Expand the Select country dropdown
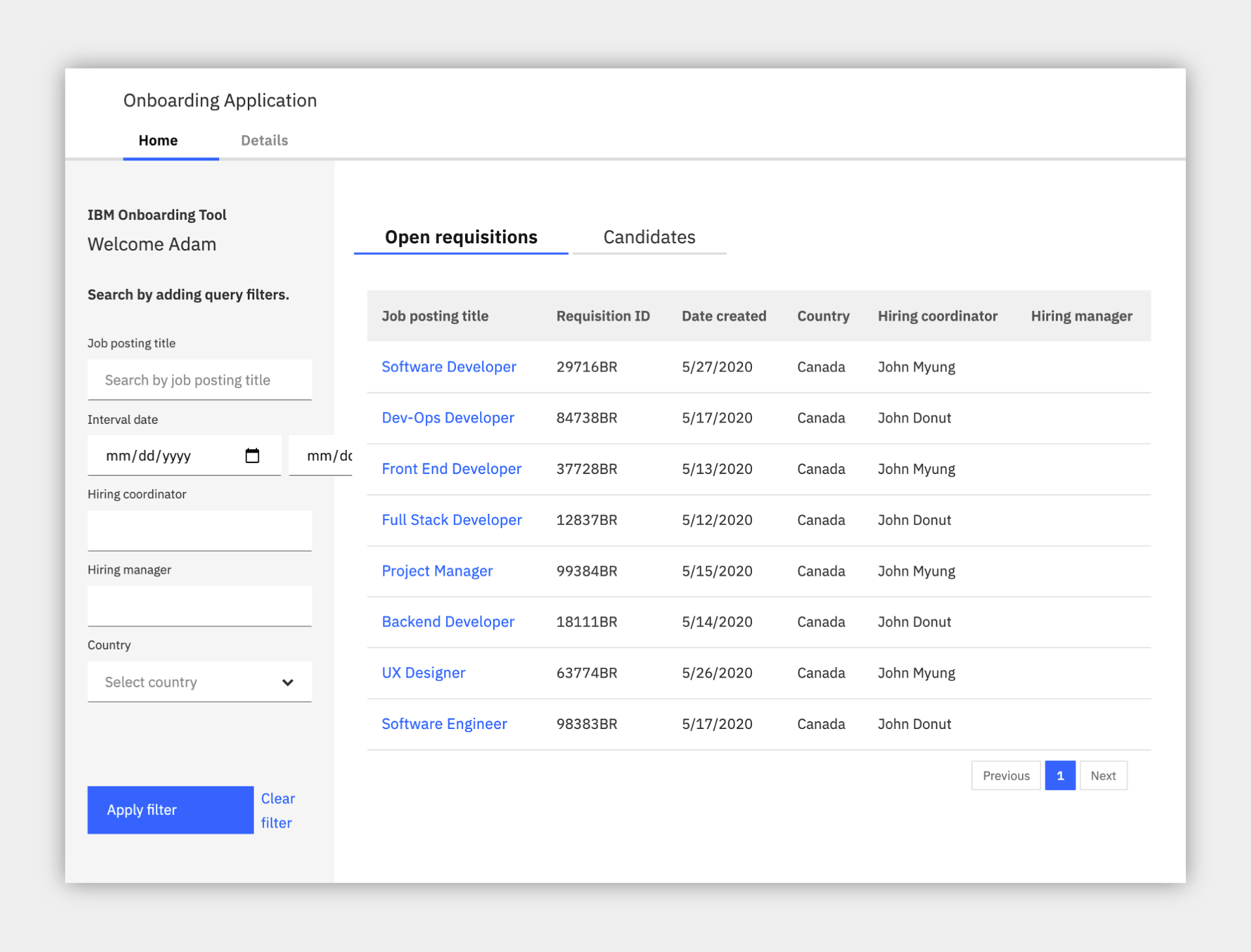The height and width of the screenshot is (952, 1251). [200, 682]
